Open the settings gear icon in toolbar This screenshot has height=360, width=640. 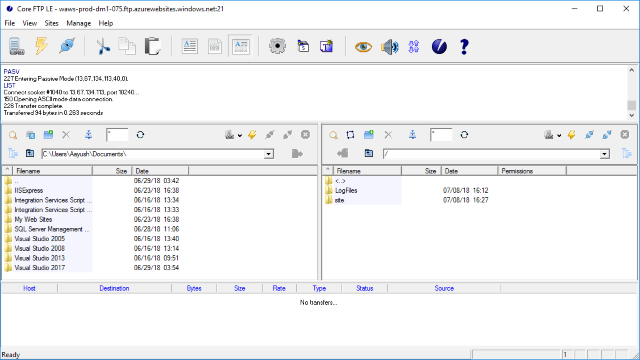pyautogui.click(x=277, y=46)
